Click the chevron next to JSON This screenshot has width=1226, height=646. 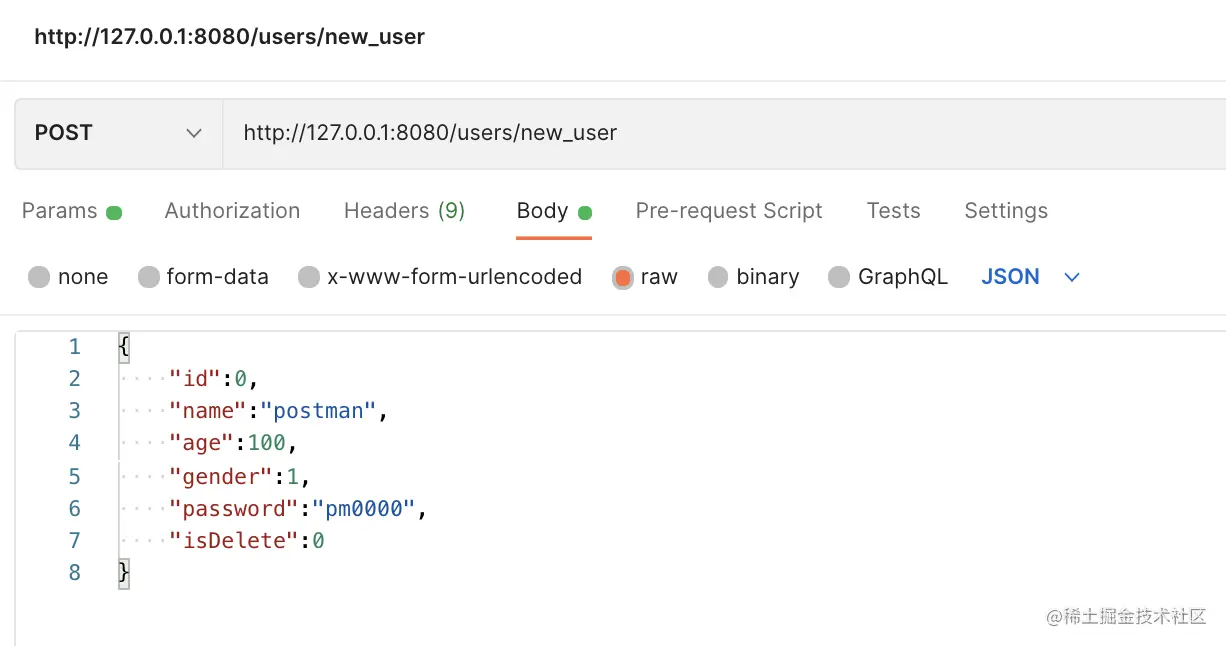click(1073, 277)
